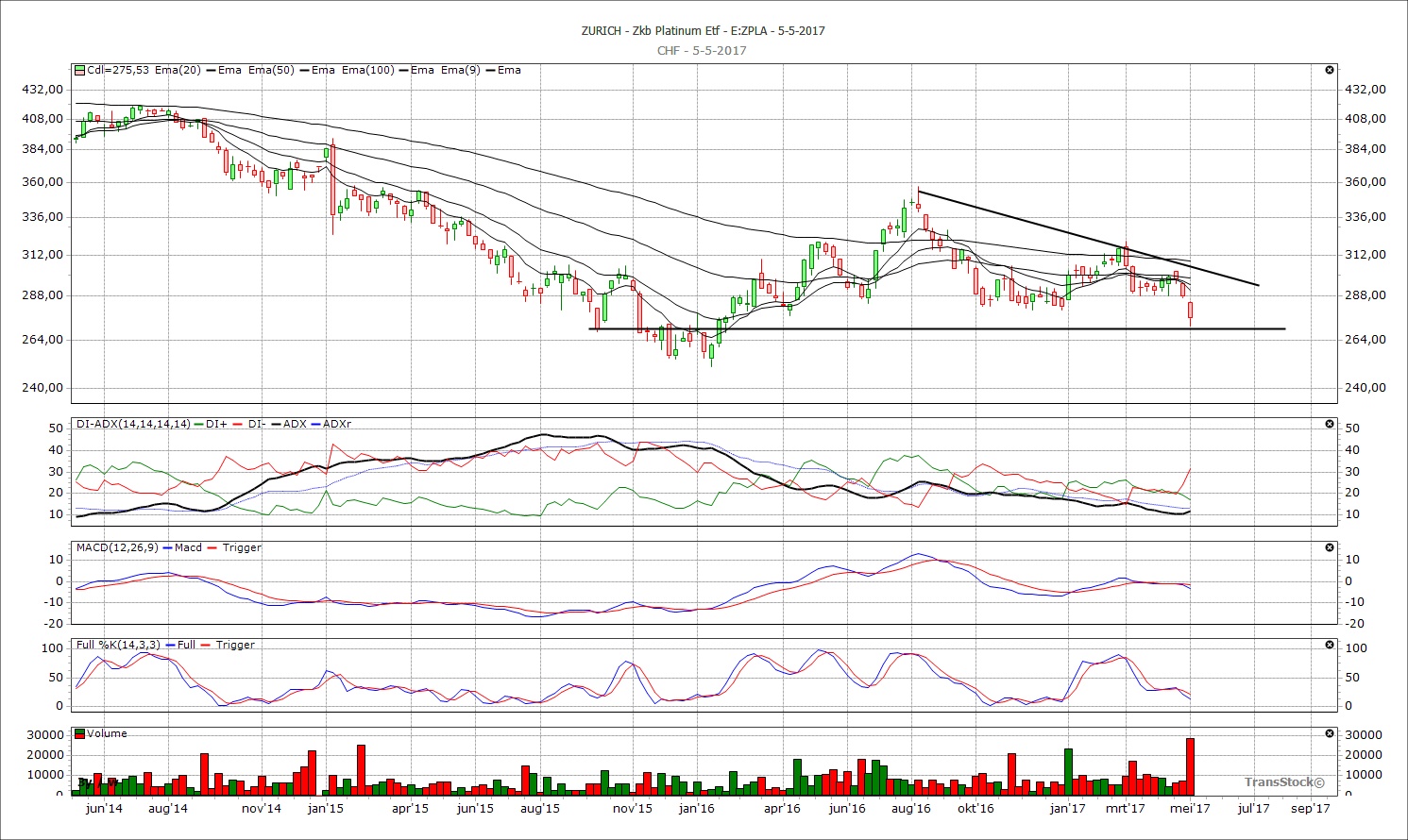The image size is (1408, 840).
Task: Select the Cdl=275,53 legend entry
Action: (x=118, y=70)
